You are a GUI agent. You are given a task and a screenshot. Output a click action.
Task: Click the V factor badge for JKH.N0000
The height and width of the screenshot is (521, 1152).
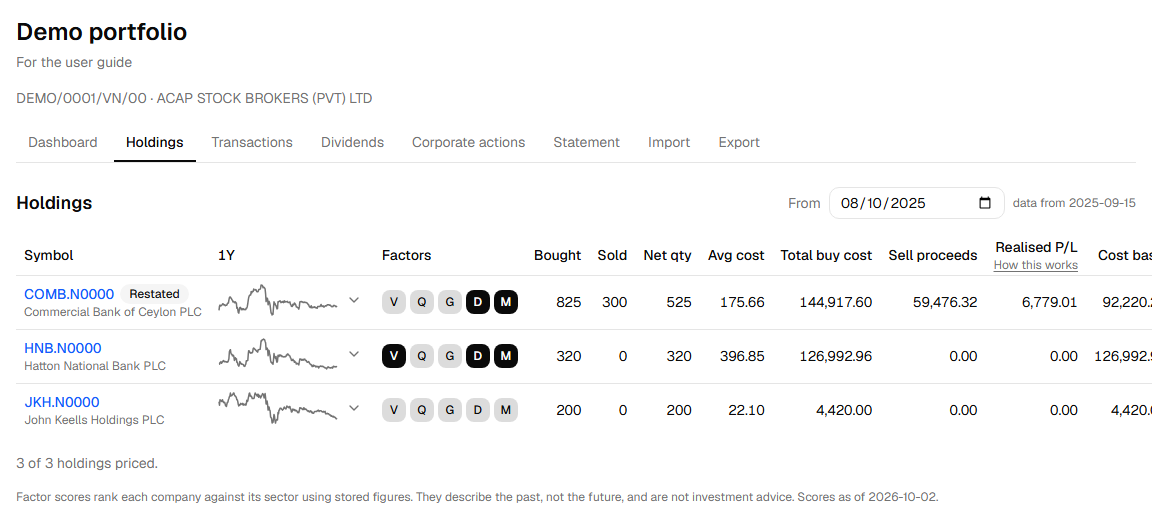(x=394, y=410)
